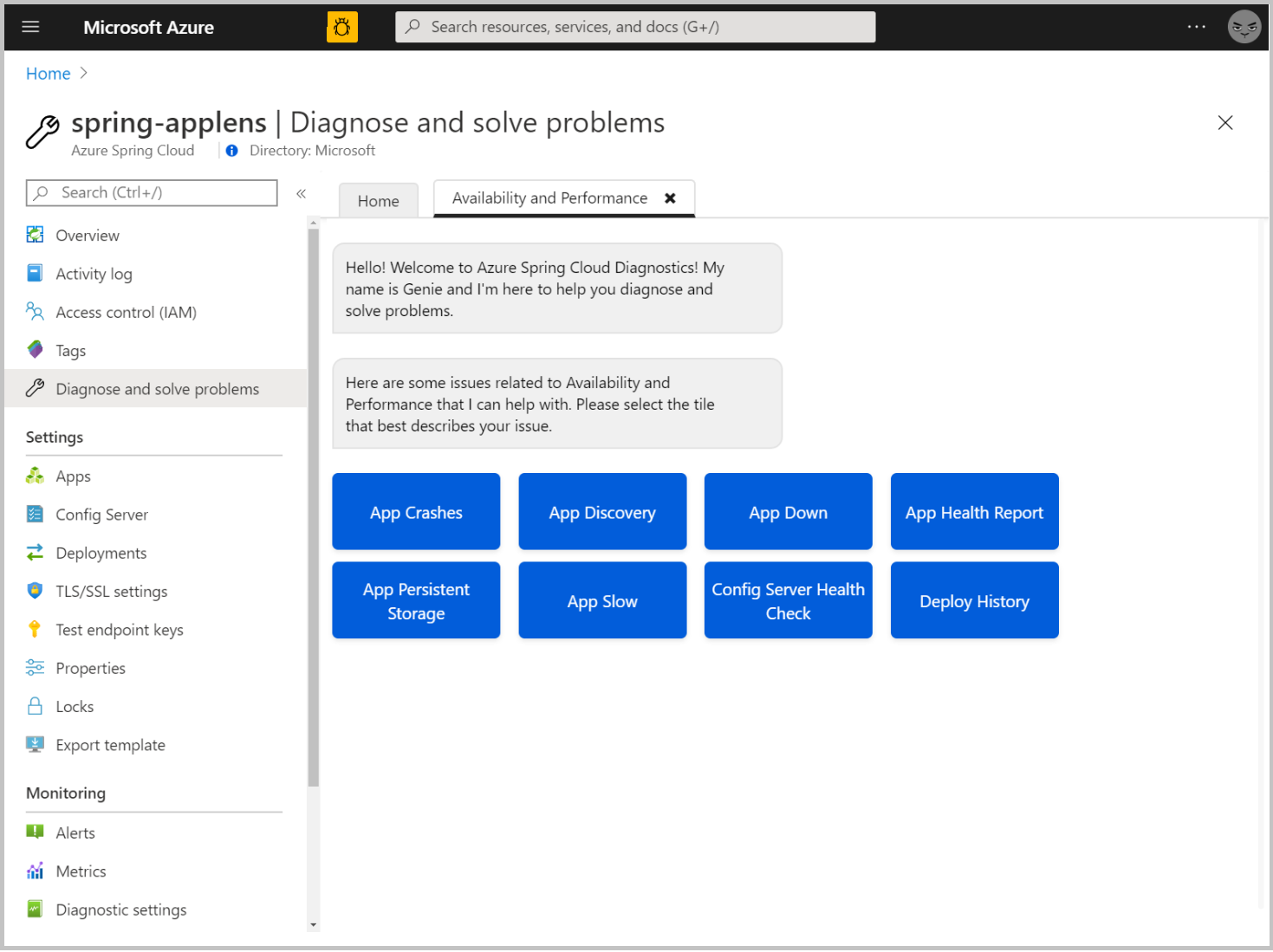Click the Export template icon

pos(35,744)
